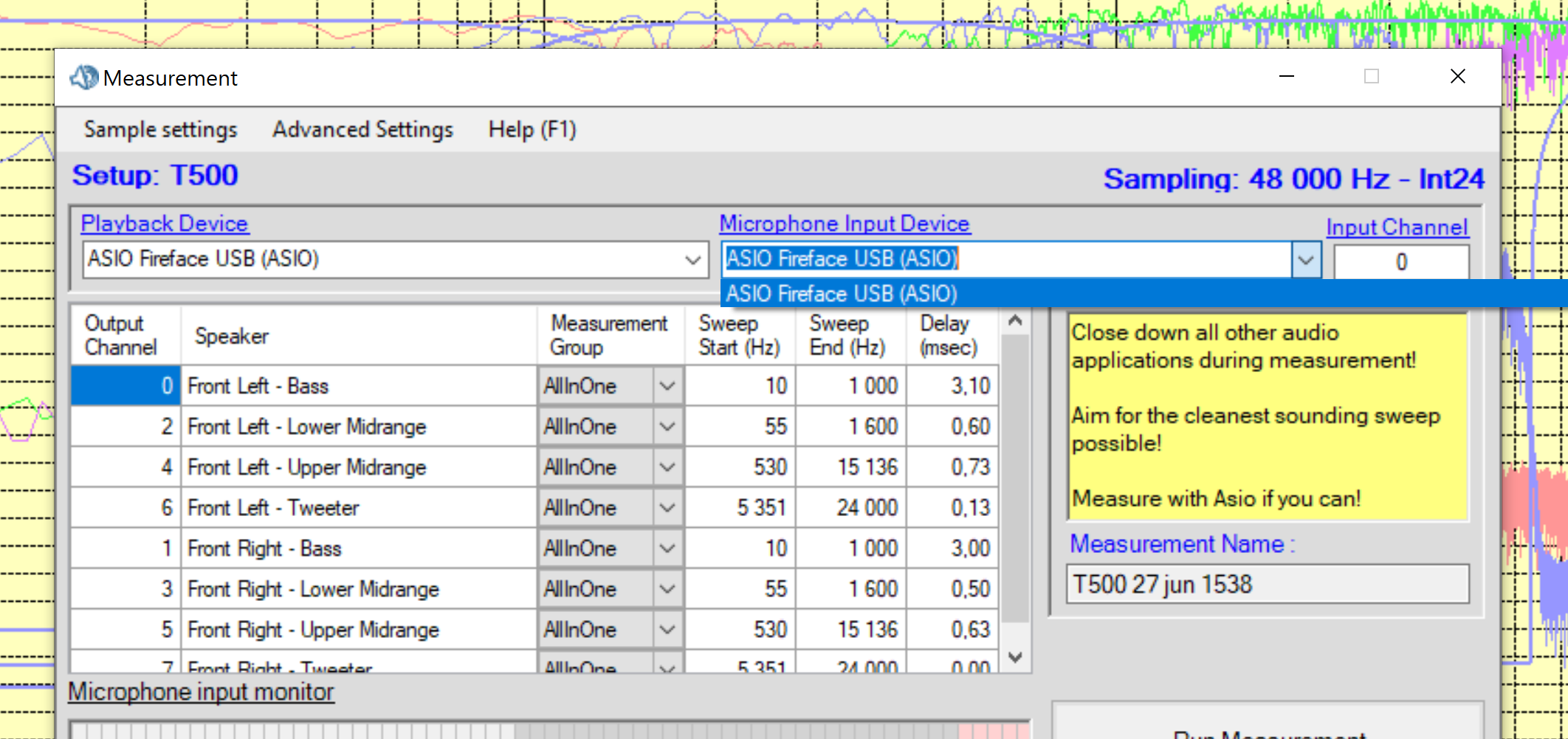Click the Microphone input monitor label
This screenshot has width=1568, height=739.
point(201,692)
